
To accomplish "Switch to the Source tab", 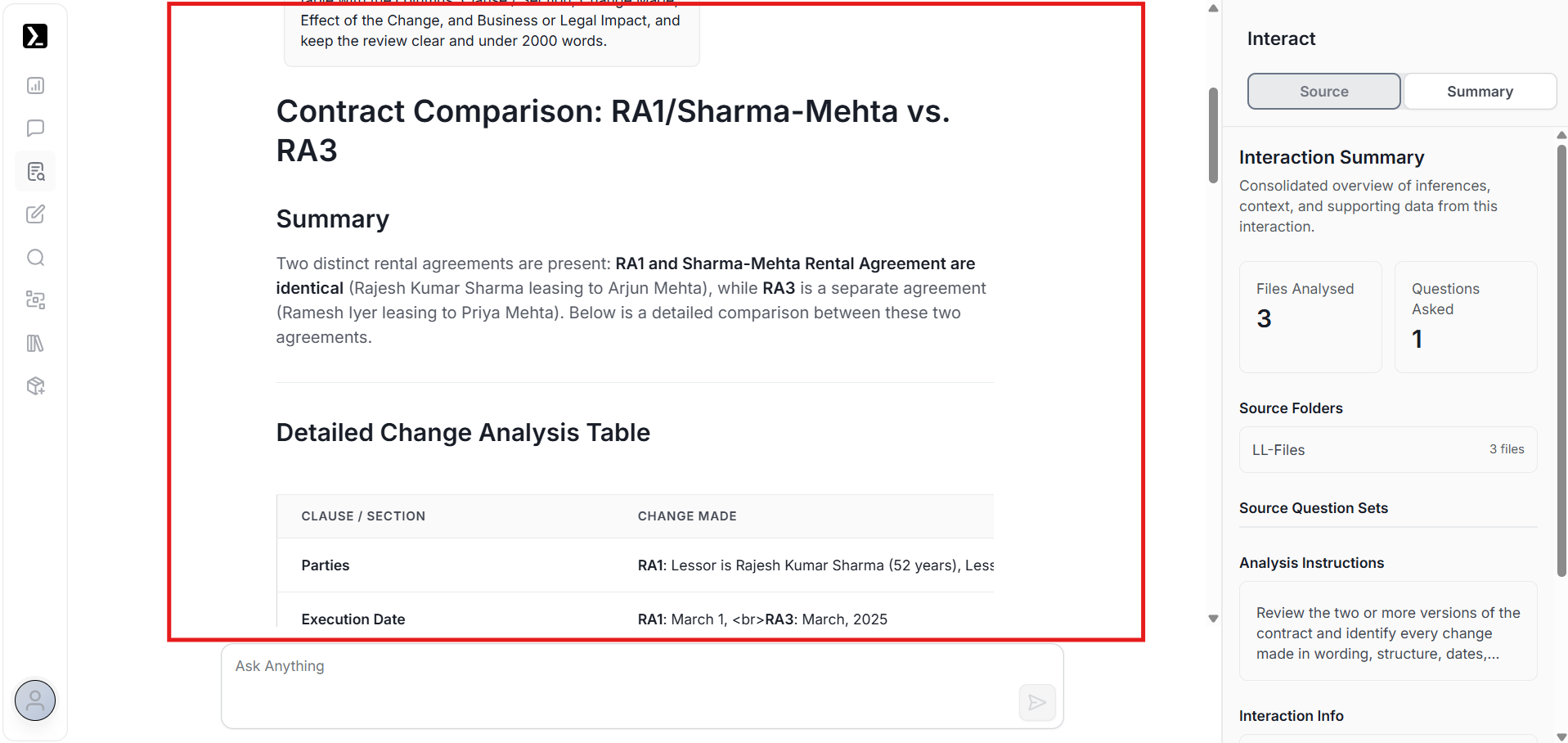I will pyautogui.click(x=1323, y=92).
